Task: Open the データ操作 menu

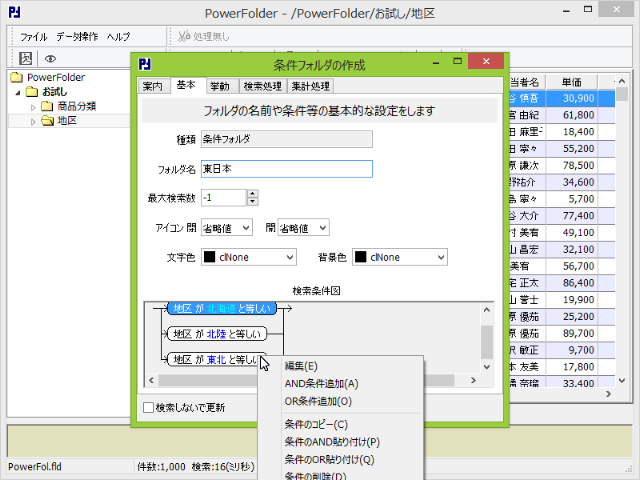Action: pos(77,36)
